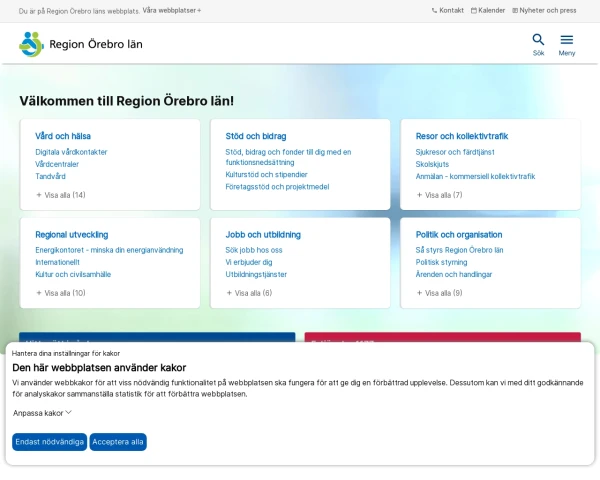Expand Våra webbplatser menu

point(172,10)
